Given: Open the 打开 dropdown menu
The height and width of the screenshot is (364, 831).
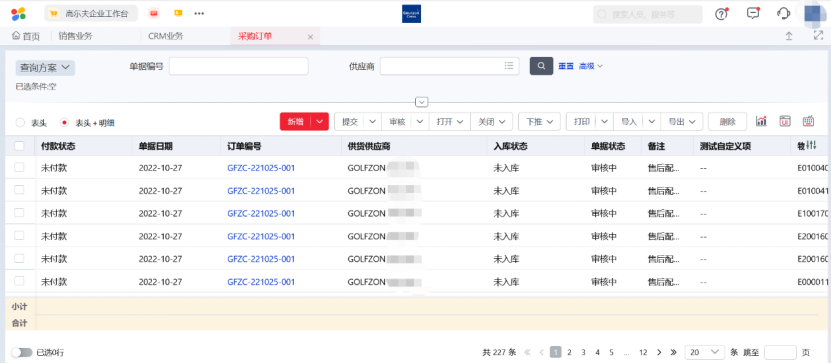Looking at the screenshot, I should (x=450, y=121).
